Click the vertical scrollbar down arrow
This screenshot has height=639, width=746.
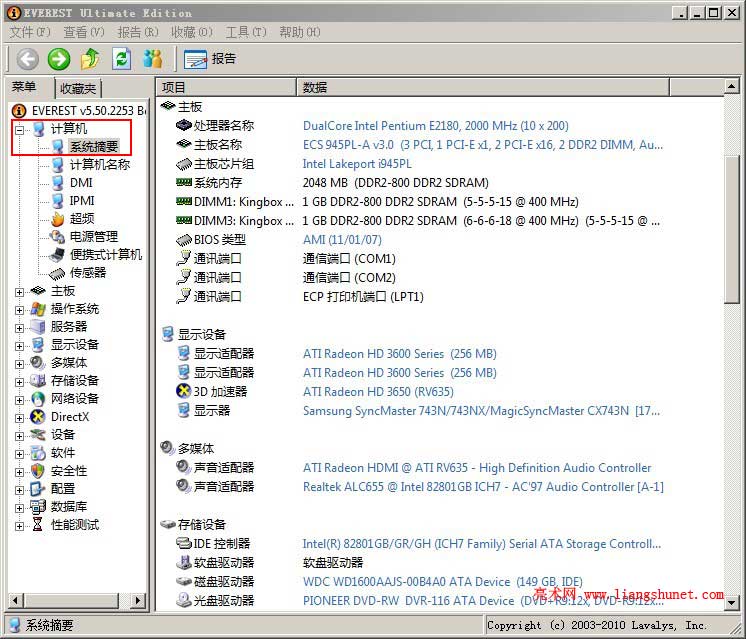[732, 601]
